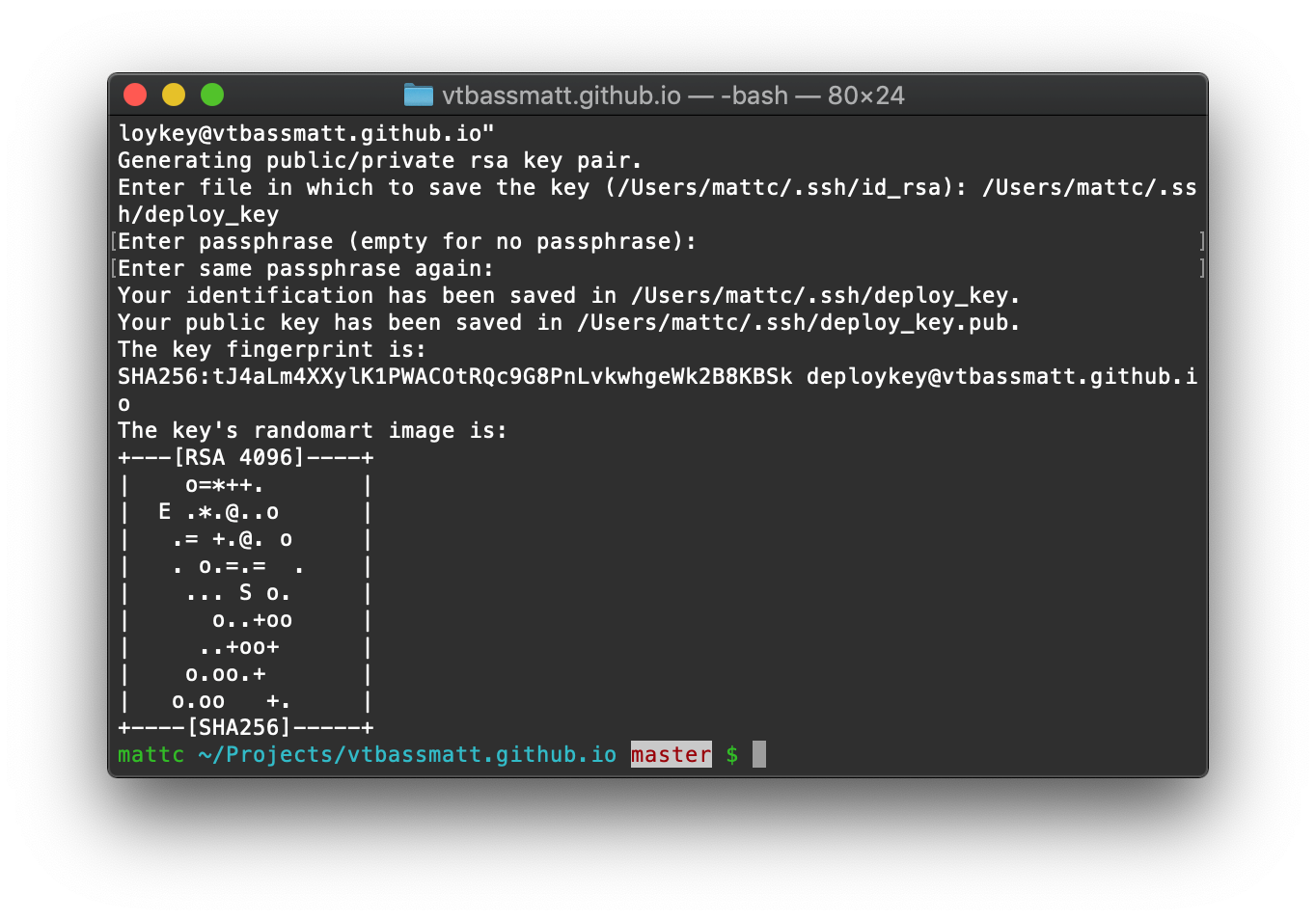The image size is (1316, 920).
Task: Click the Generating public/private rsa key pair line
Action: 379,161
